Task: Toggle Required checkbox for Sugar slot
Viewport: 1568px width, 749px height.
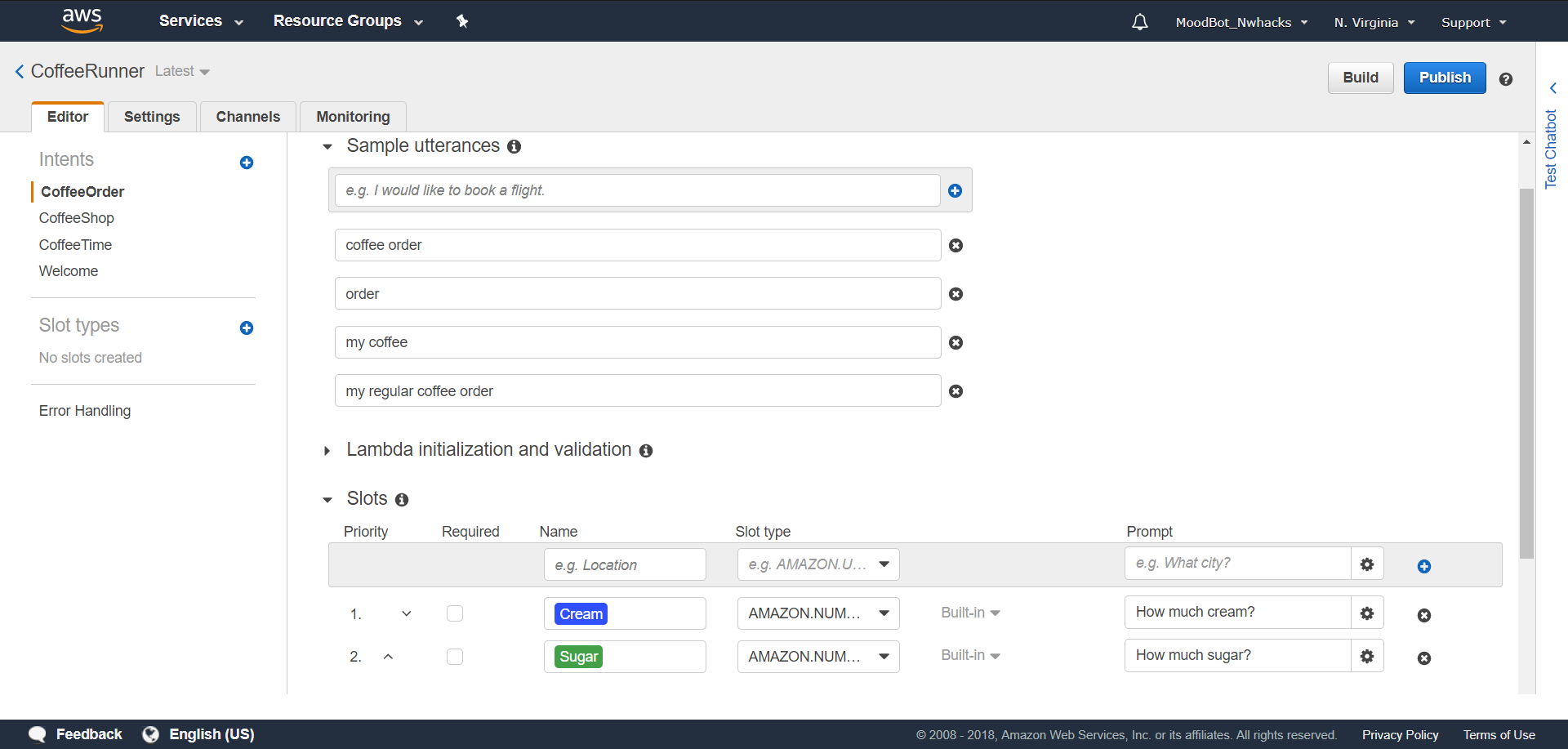Action: (x=455, y=657)
